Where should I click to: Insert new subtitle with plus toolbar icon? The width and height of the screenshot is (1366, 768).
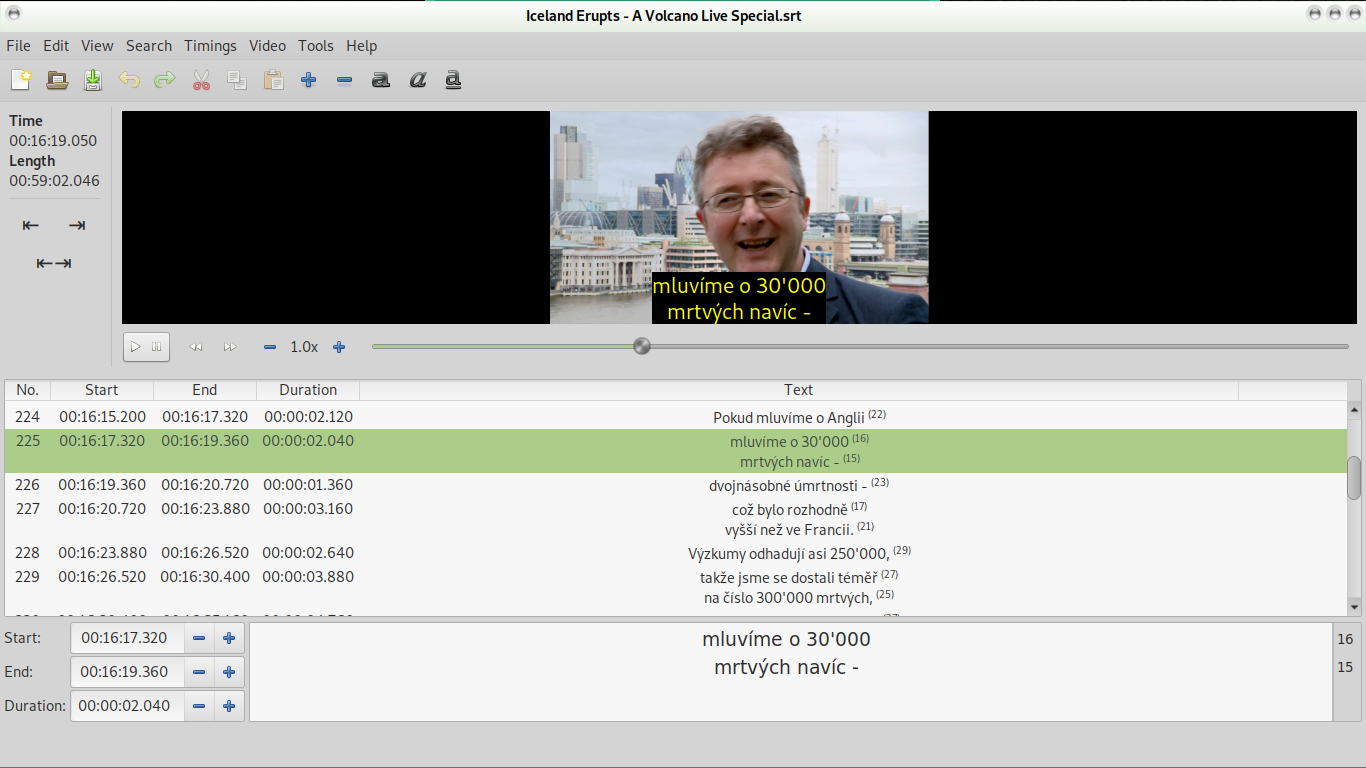309,80
